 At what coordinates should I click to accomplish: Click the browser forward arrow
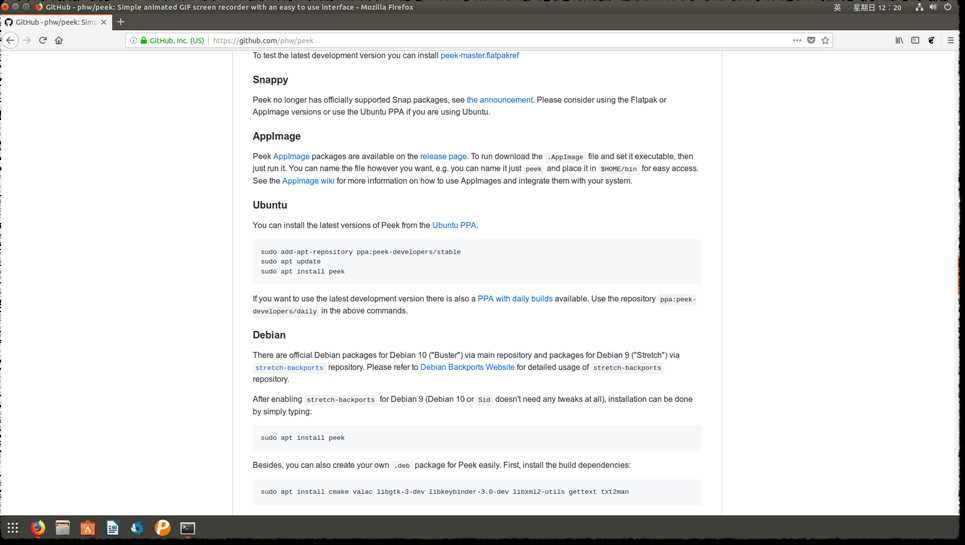click(26, 40)
